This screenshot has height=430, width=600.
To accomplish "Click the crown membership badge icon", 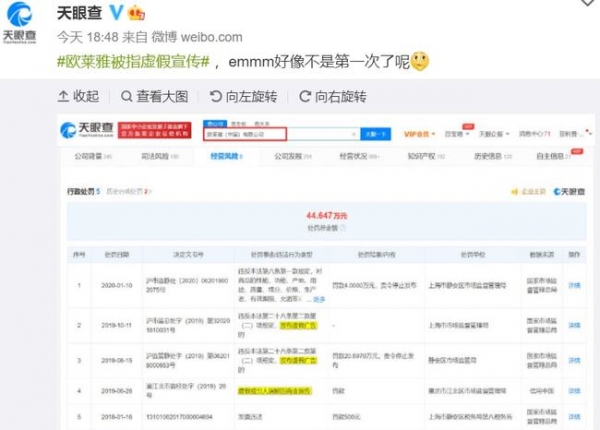I will pos(135,14).
